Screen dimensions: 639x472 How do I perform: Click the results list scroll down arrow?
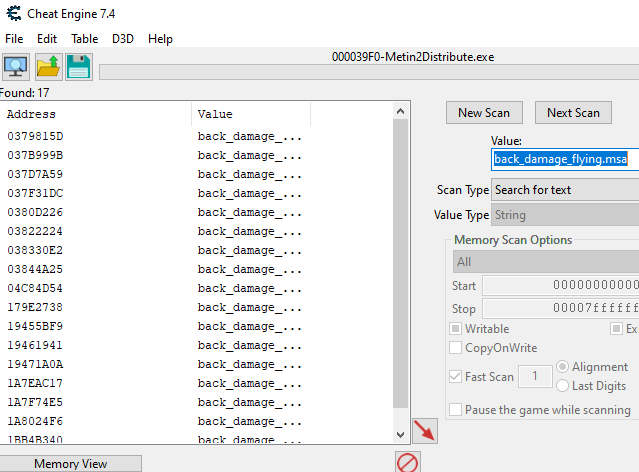(x=401, y=435)
